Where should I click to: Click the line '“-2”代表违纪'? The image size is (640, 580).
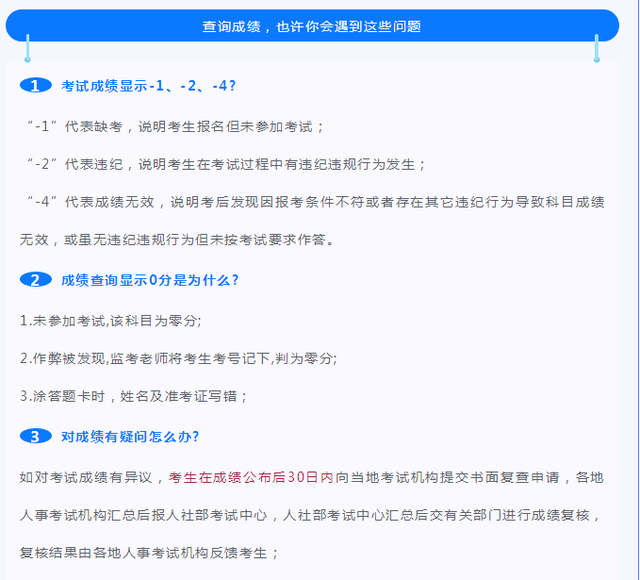(x=225, y=164)
